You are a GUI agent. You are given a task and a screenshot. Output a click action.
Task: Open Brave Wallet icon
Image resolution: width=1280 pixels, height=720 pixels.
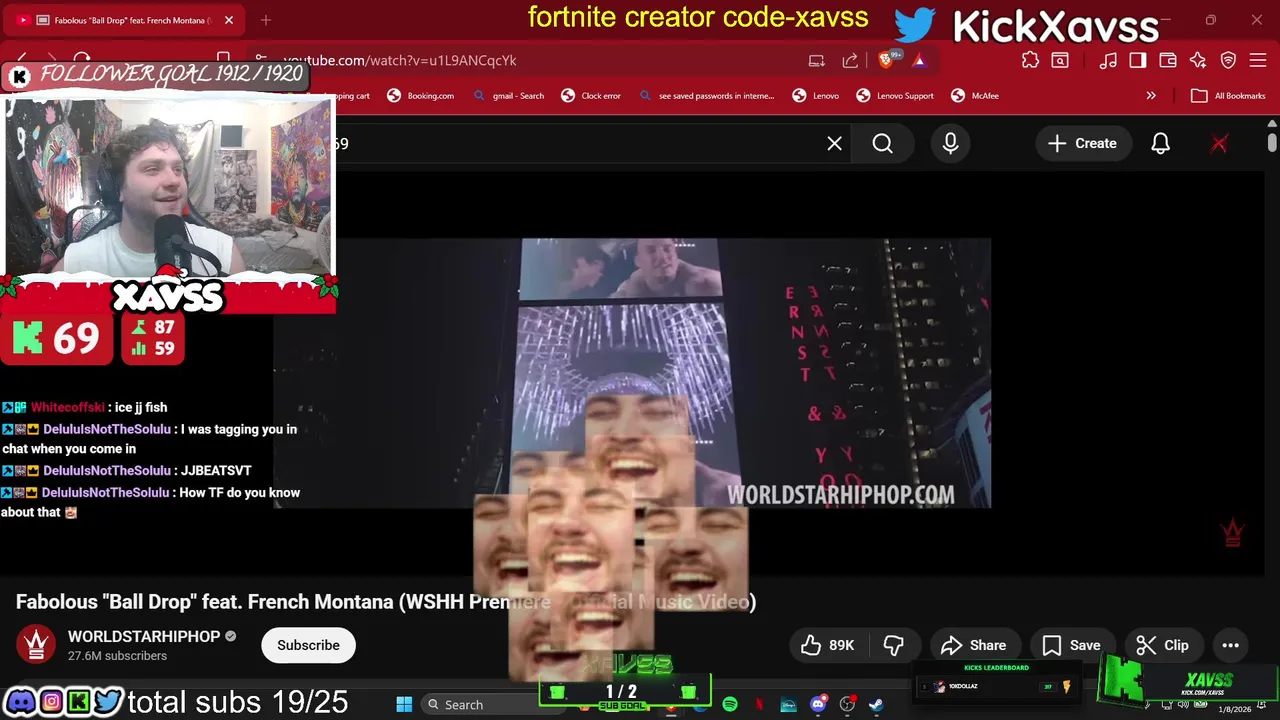pos(1168,60)
